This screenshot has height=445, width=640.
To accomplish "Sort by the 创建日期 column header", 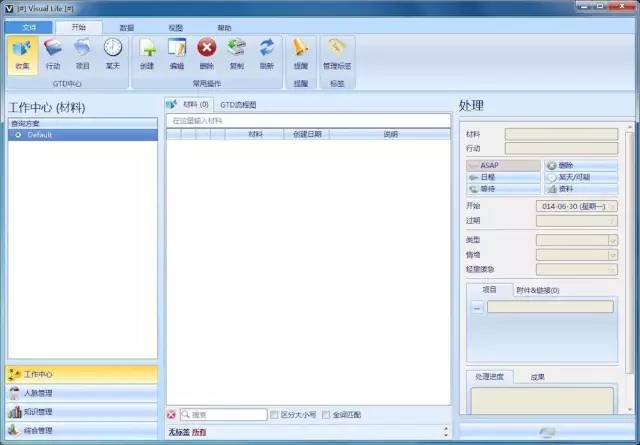I will coord(307,134).
